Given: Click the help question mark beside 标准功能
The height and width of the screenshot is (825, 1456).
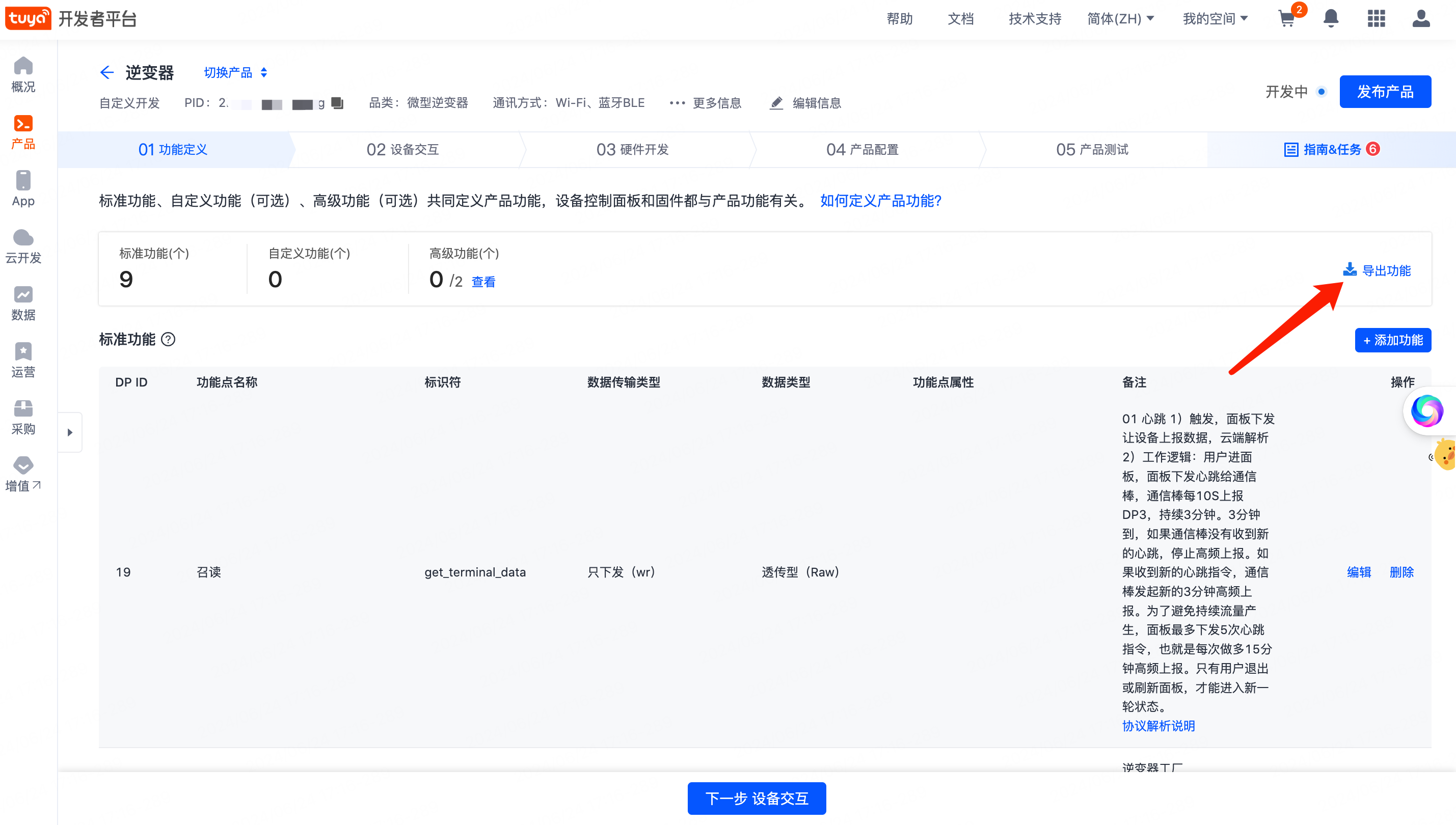Looking at the screenshot, I should (x=168, y=339).
